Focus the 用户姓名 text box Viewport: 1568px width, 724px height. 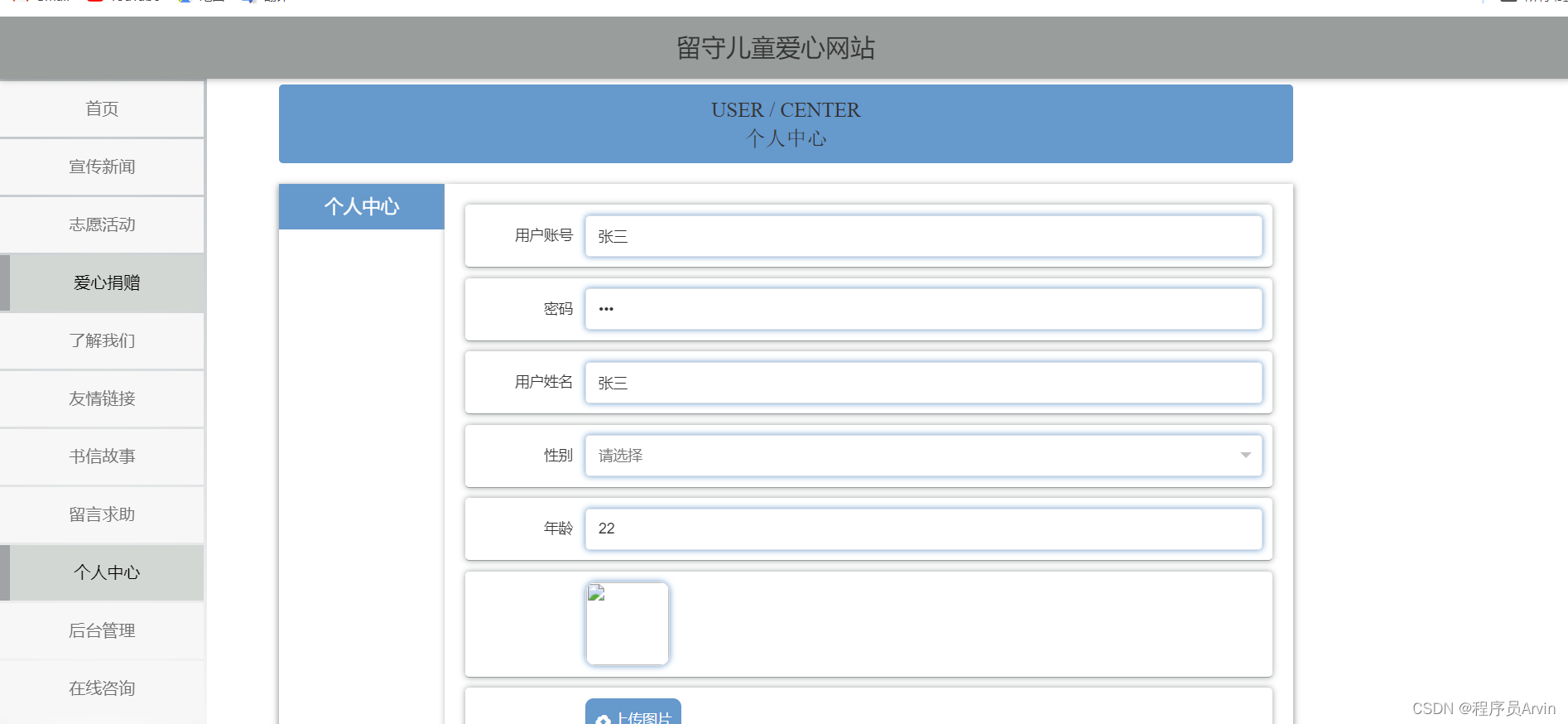click(923, 383)
